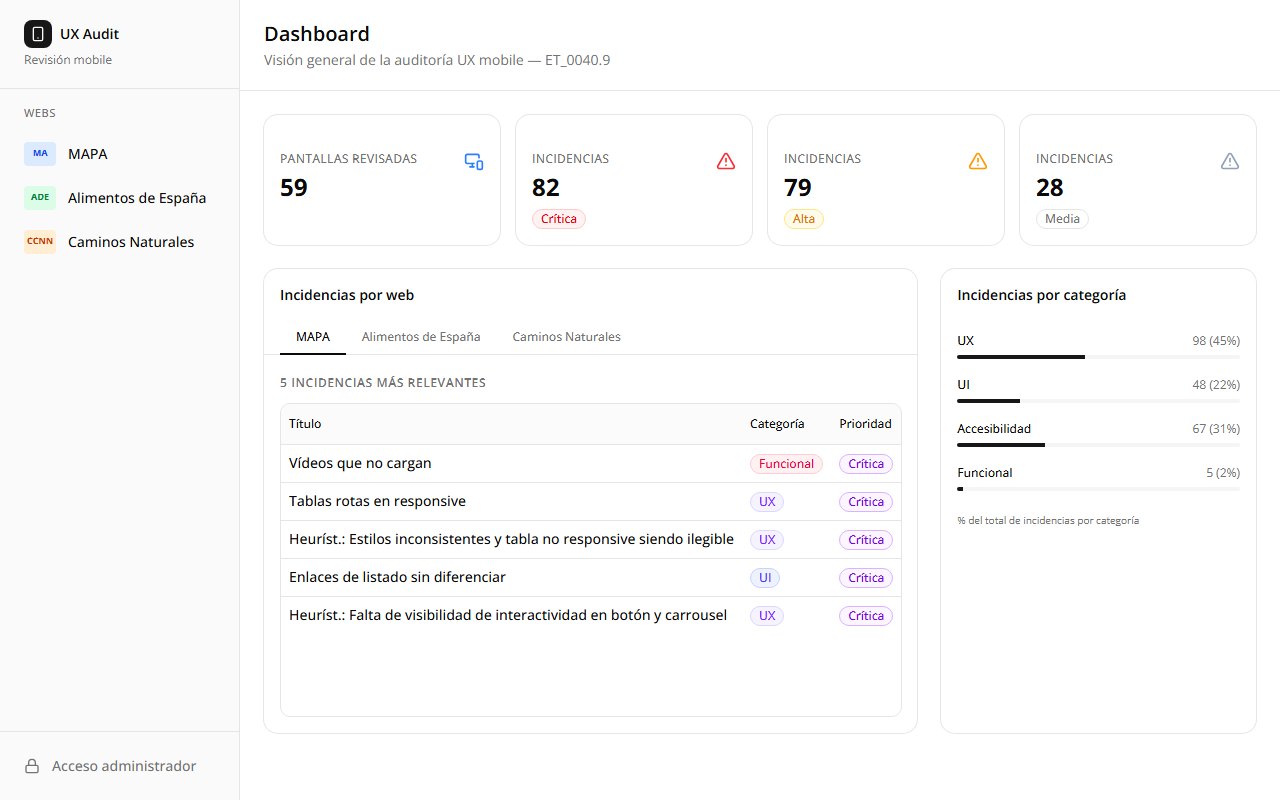The image size is (1280, 800).
Task: Click the 'Incidencias por categoría' heading
Action: tap(1042, 295)
